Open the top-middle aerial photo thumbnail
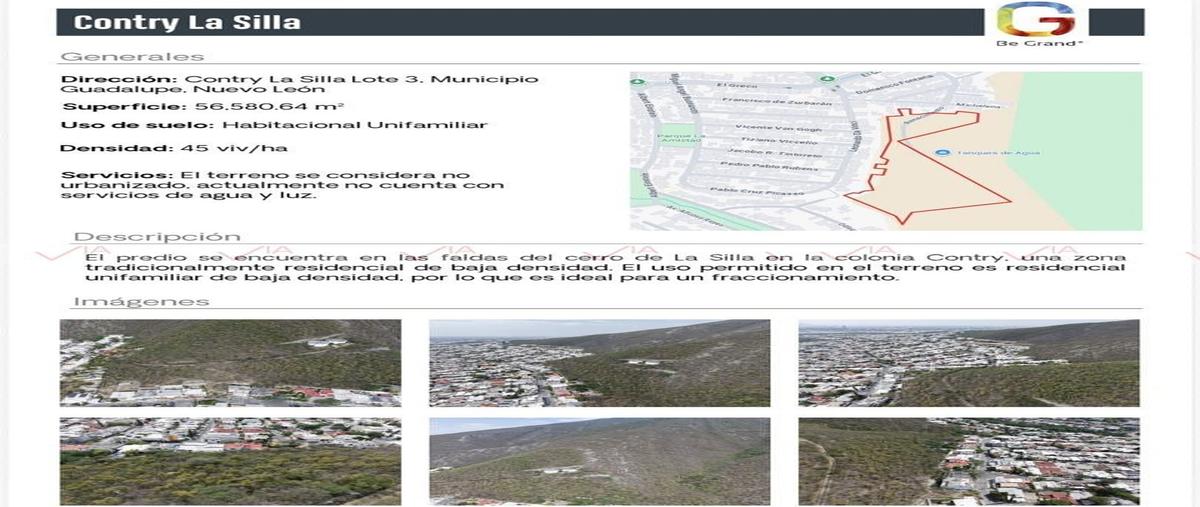1200x507 pixels. tap(599, 362)
